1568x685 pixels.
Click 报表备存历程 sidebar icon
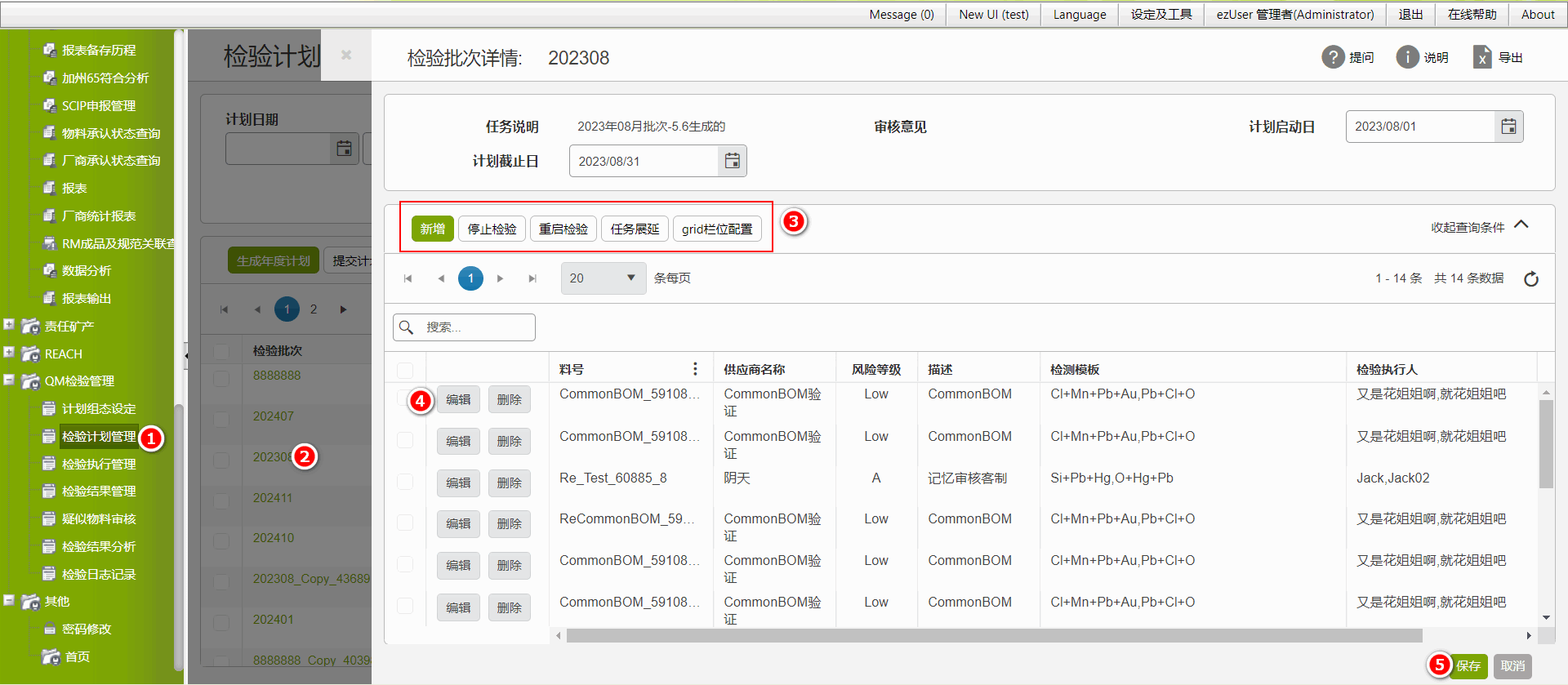(49, 50)
